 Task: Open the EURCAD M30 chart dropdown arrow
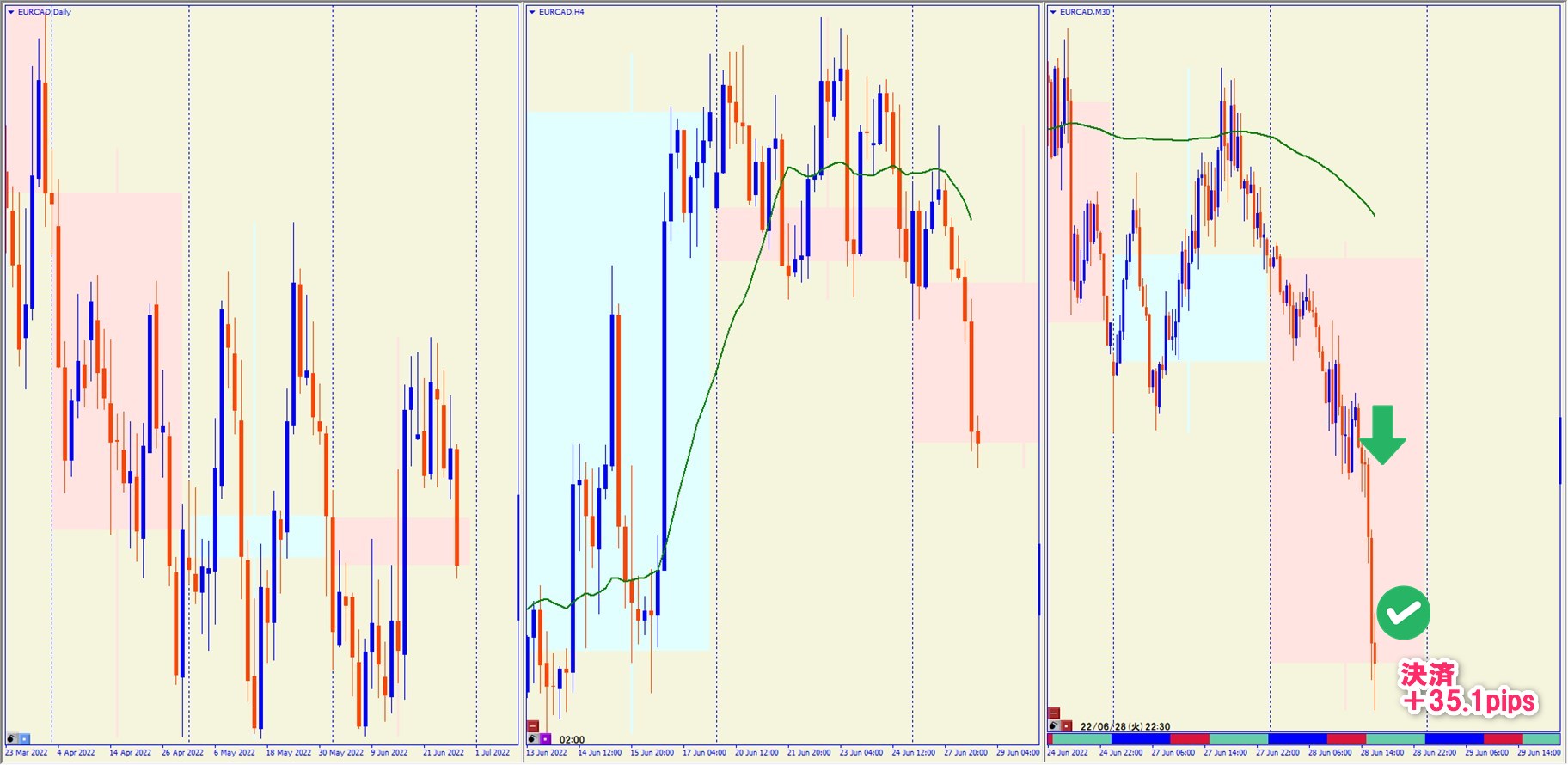(1053, 12)
